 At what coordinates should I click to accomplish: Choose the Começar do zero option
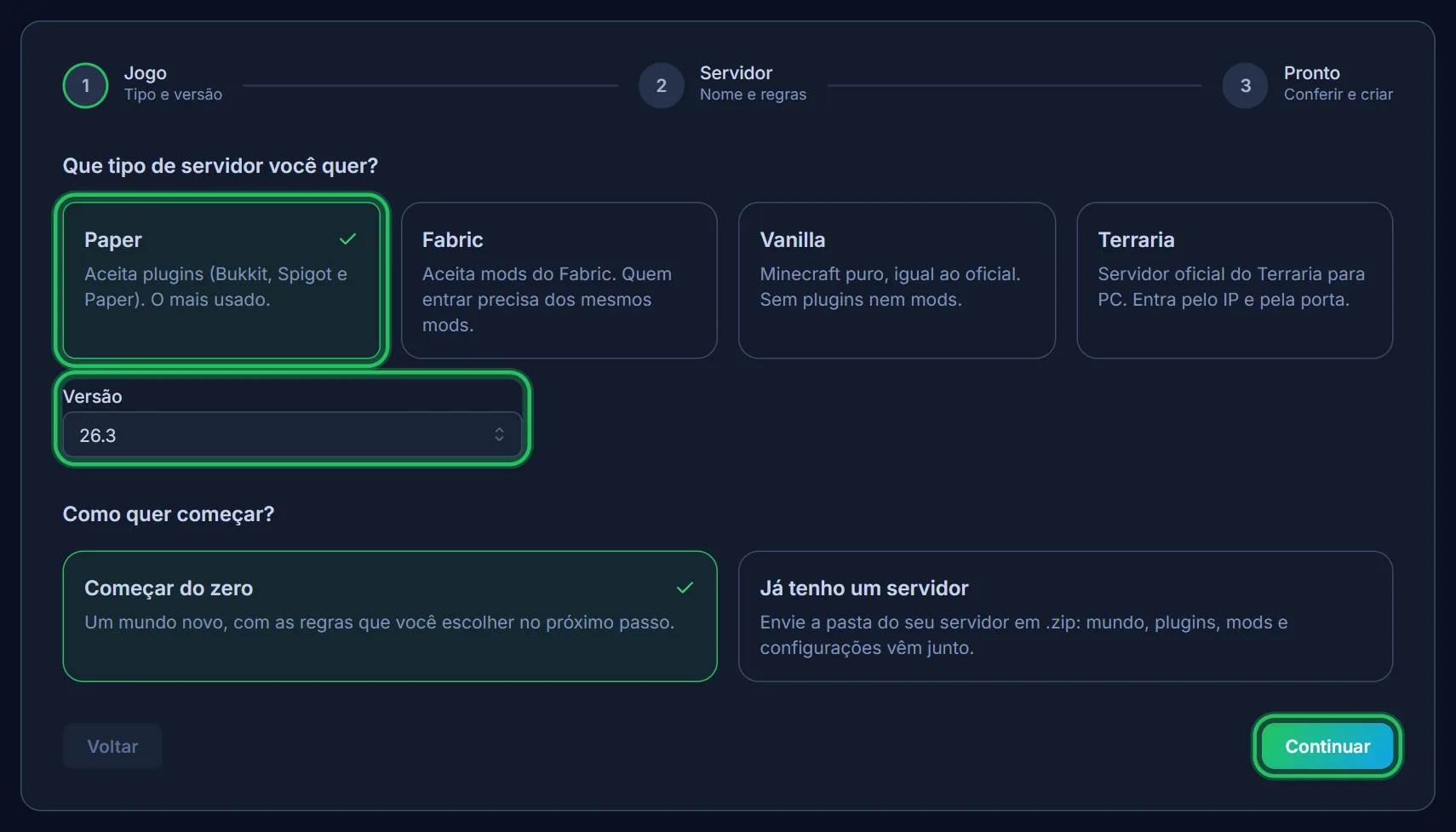(x=390, y=616)
